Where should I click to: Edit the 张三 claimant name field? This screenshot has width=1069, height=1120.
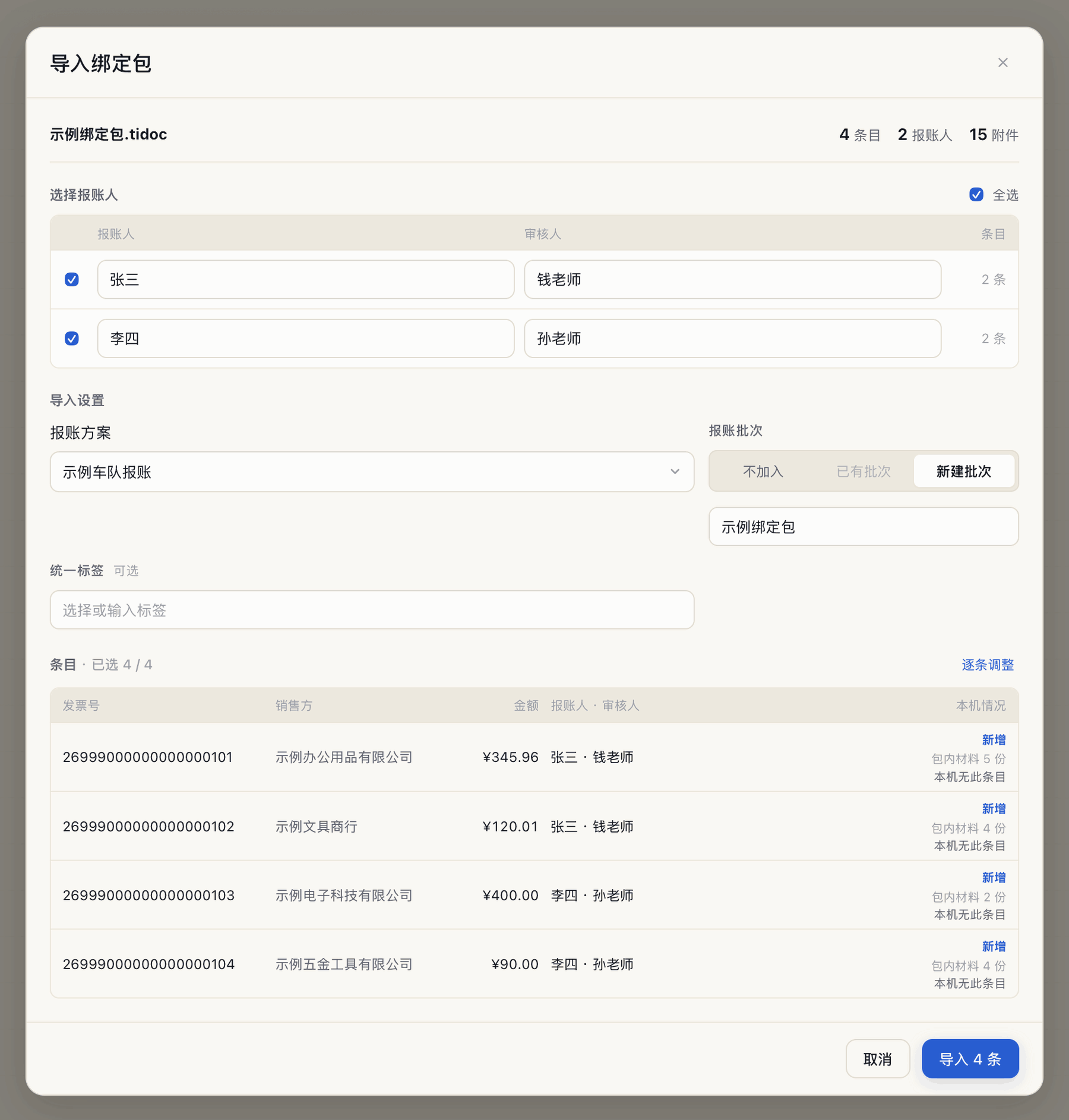pyautogui.click(x=306, y=279)
